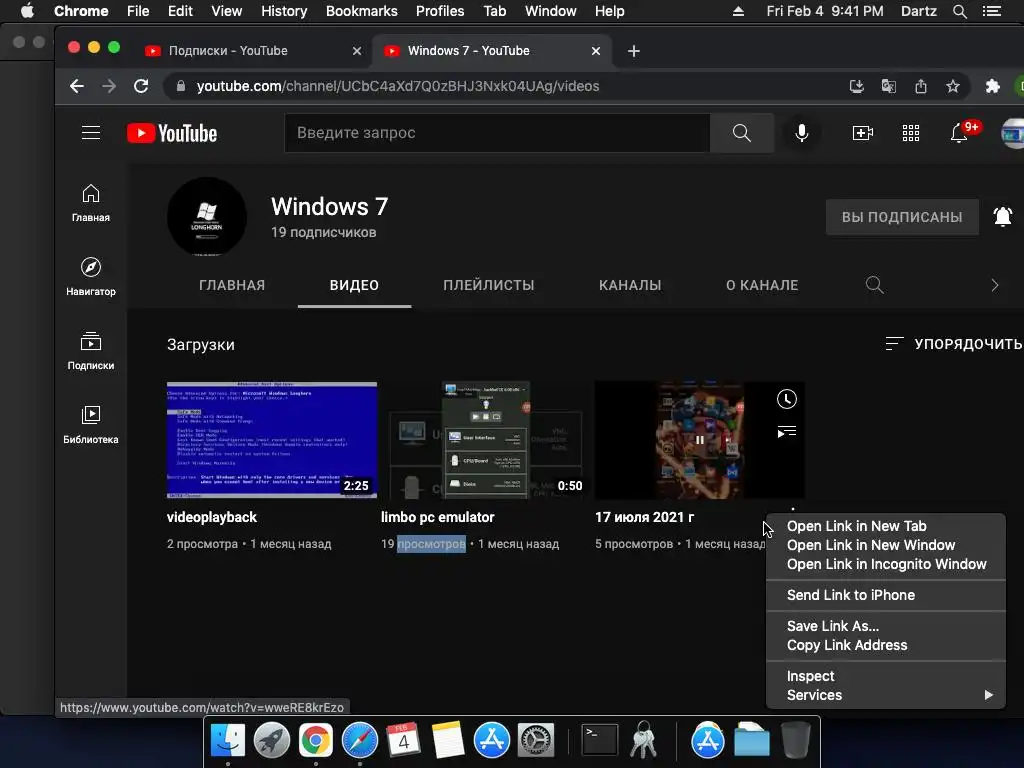This screenshot has height=768, width=1024.
Task: Open Finder from the Dock
Action: tap(227, 740)
